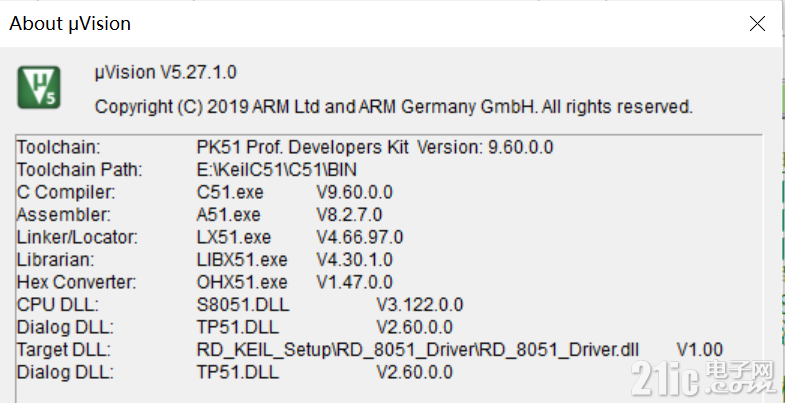Screen dimensions: 785x403
Task: Select the Linker/Locator label
Action: [x=77, y=237]
